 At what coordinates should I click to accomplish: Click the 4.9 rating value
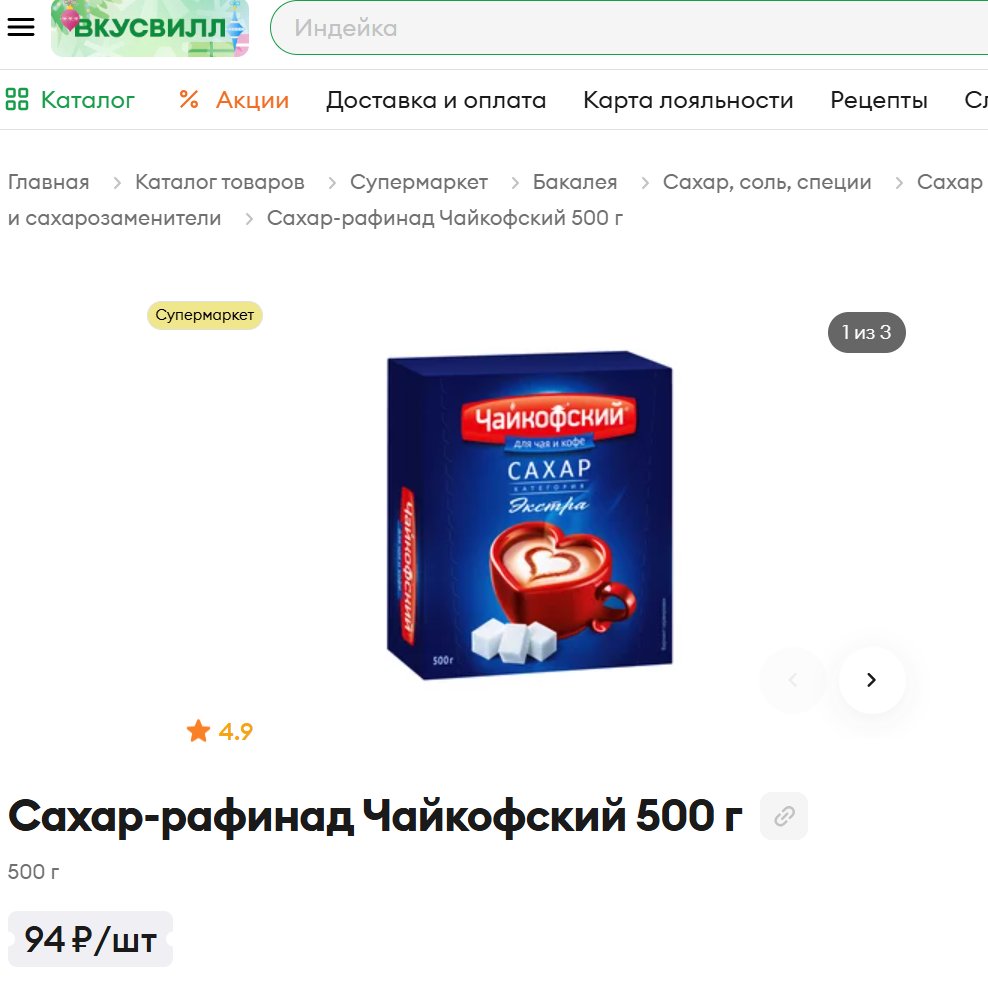coord(236,731)
